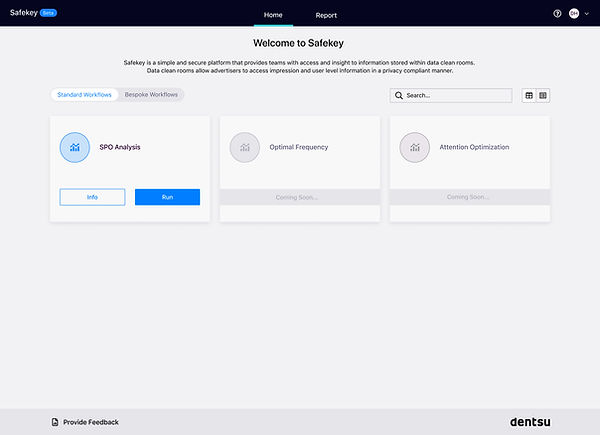The image size is (600, 435).
Task: Click the dentsu logo in footer
Action: 530,422
